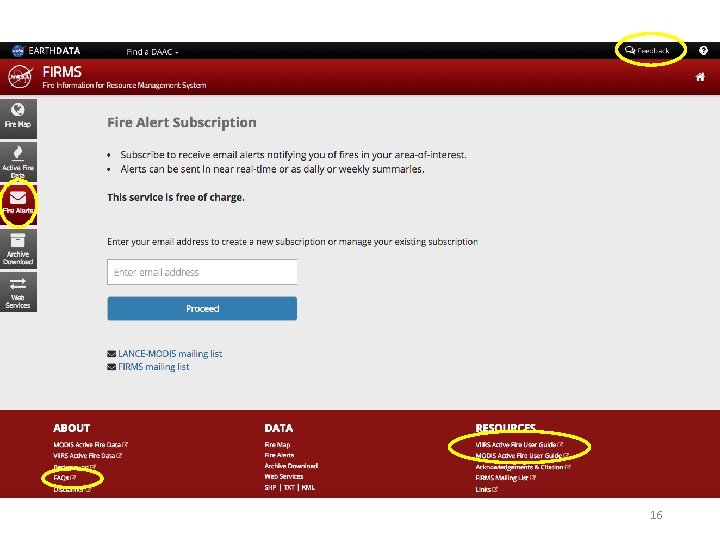
Task: Click the FIRMS title text
Action: (62, 72)
